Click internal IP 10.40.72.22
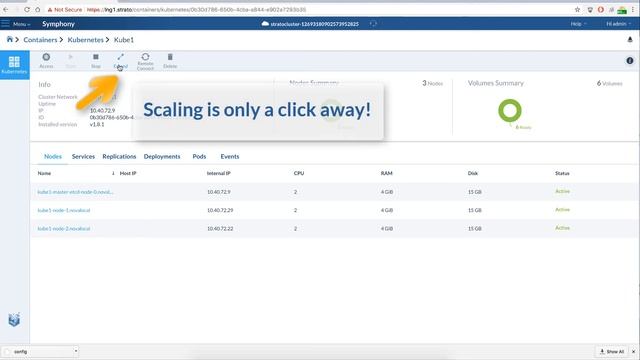Image resolution: width=640 pixels, height=360 pixels. (220, 229)
